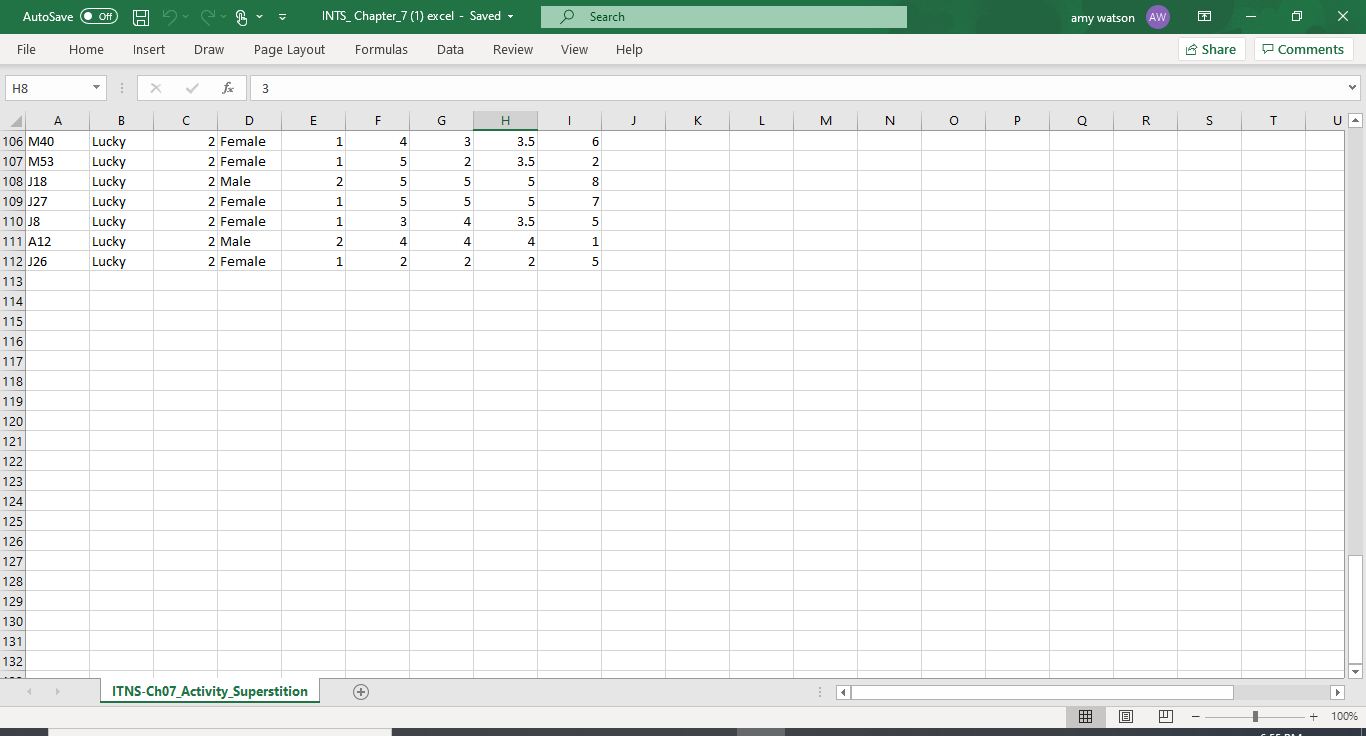The width and height of the screenshot is (1366, 736).
Task: Open the Data ribbon tab
Action: click(x=450, y=49)
